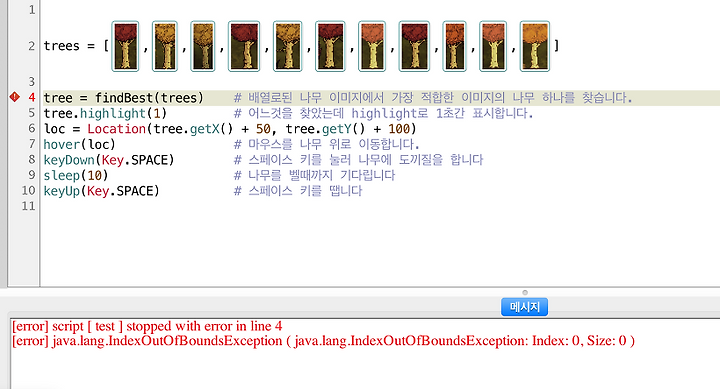Viewport: 720px width, 389px height.
Task: Select the third tree thumbnail in the list
Action: [x=202, y=46]
